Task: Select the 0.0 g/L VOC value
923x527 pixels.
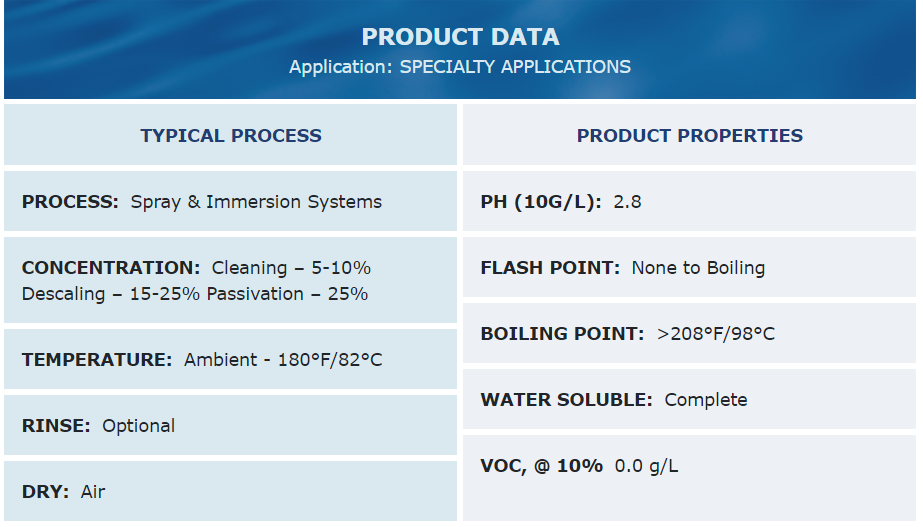Action: [x=646, y=466]
